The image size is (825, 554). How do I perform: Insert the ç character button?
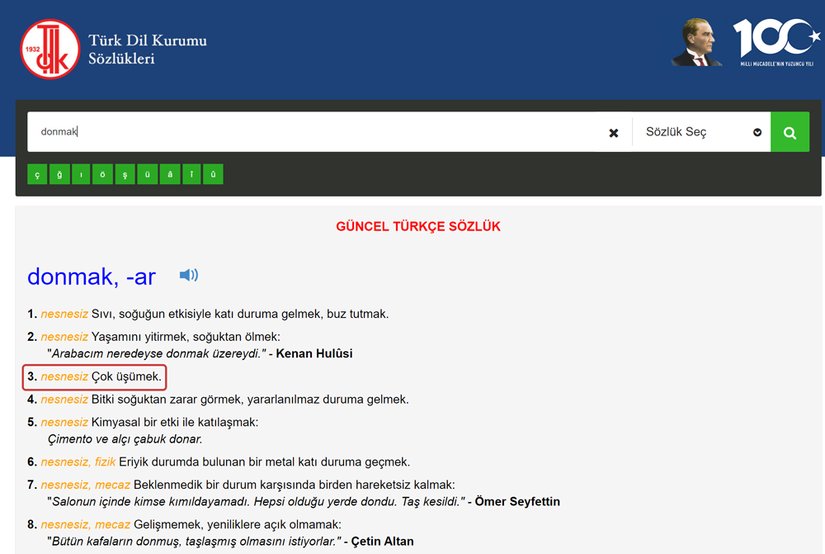pyautogui.click(x=37, y=174)
